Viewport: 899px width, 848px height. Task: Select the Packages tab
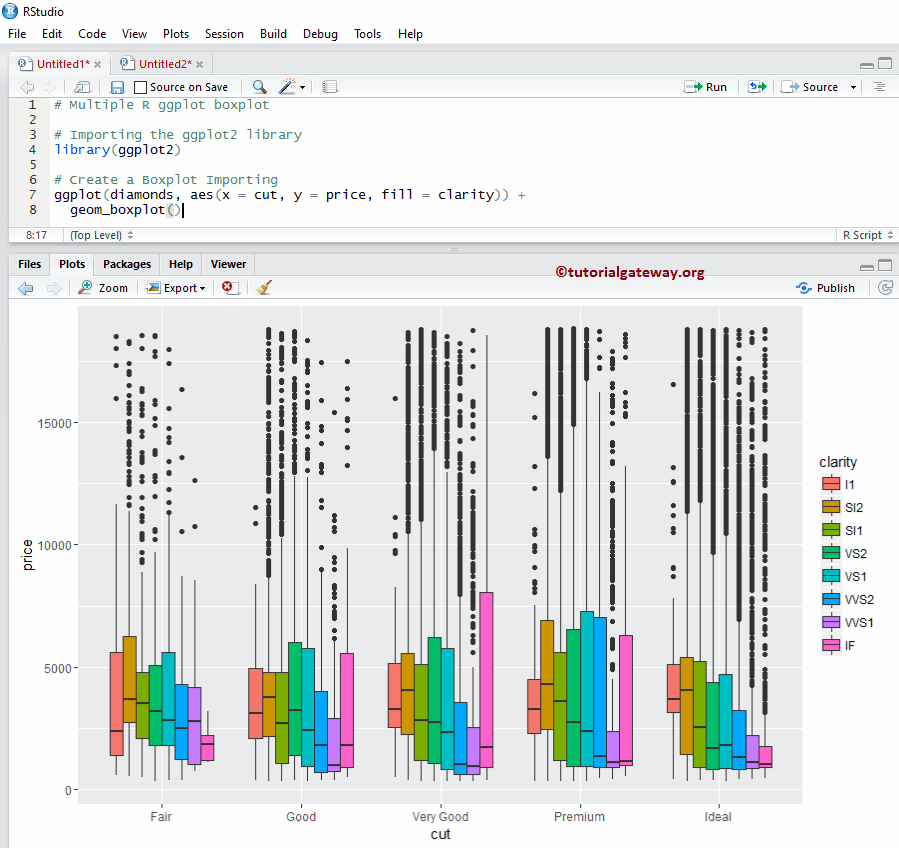point(126,264)
